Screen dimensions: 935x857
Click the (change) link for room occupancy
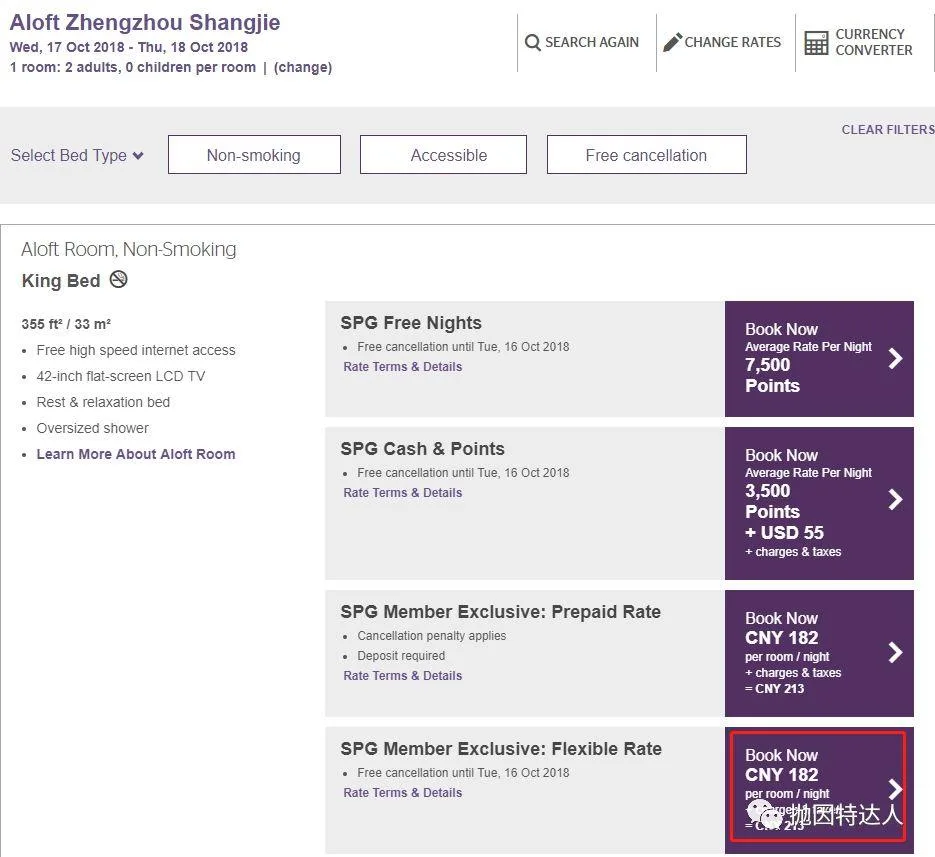[303, 68]
